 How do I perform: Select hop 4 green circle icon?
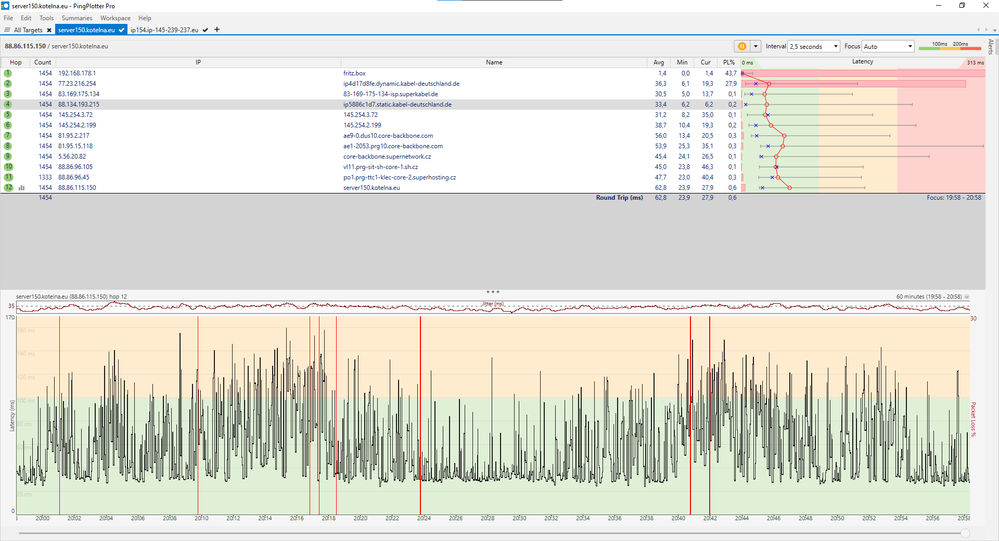8,105
